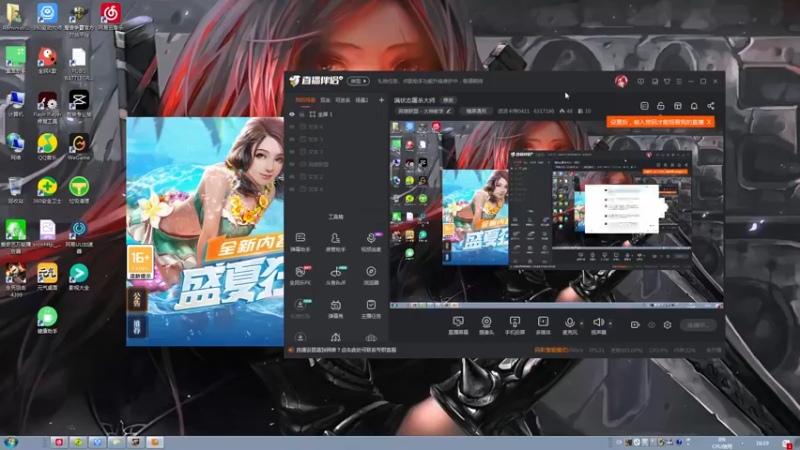Hide the 全屏 1 layer with its eye

click(x=292, y=114)
